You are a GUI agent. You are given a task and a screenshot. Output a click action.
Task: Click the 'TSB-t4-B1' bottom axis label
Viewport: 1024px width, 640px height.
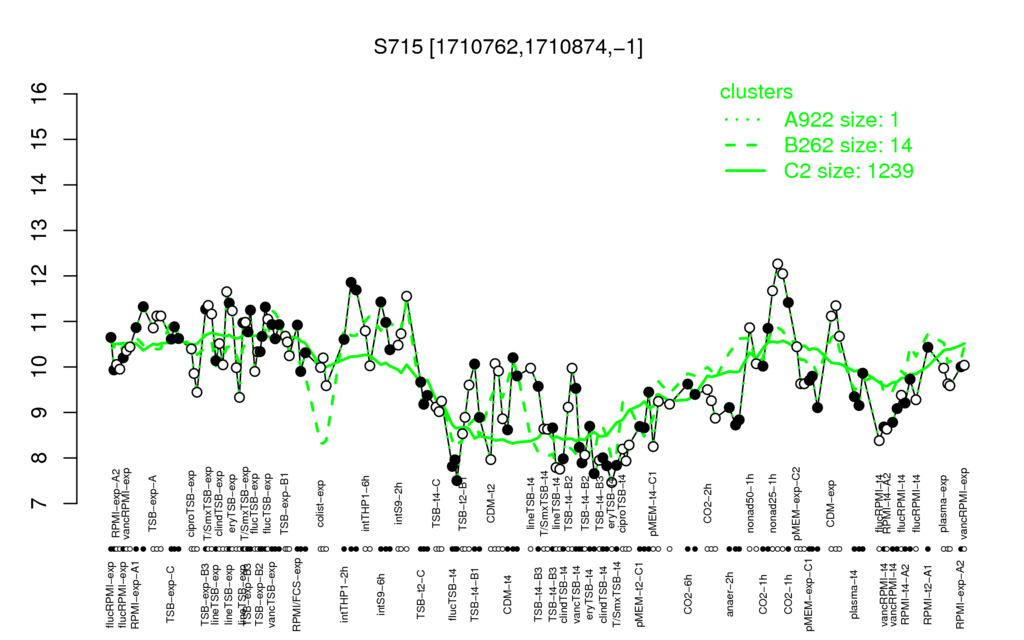coord(475,592)
